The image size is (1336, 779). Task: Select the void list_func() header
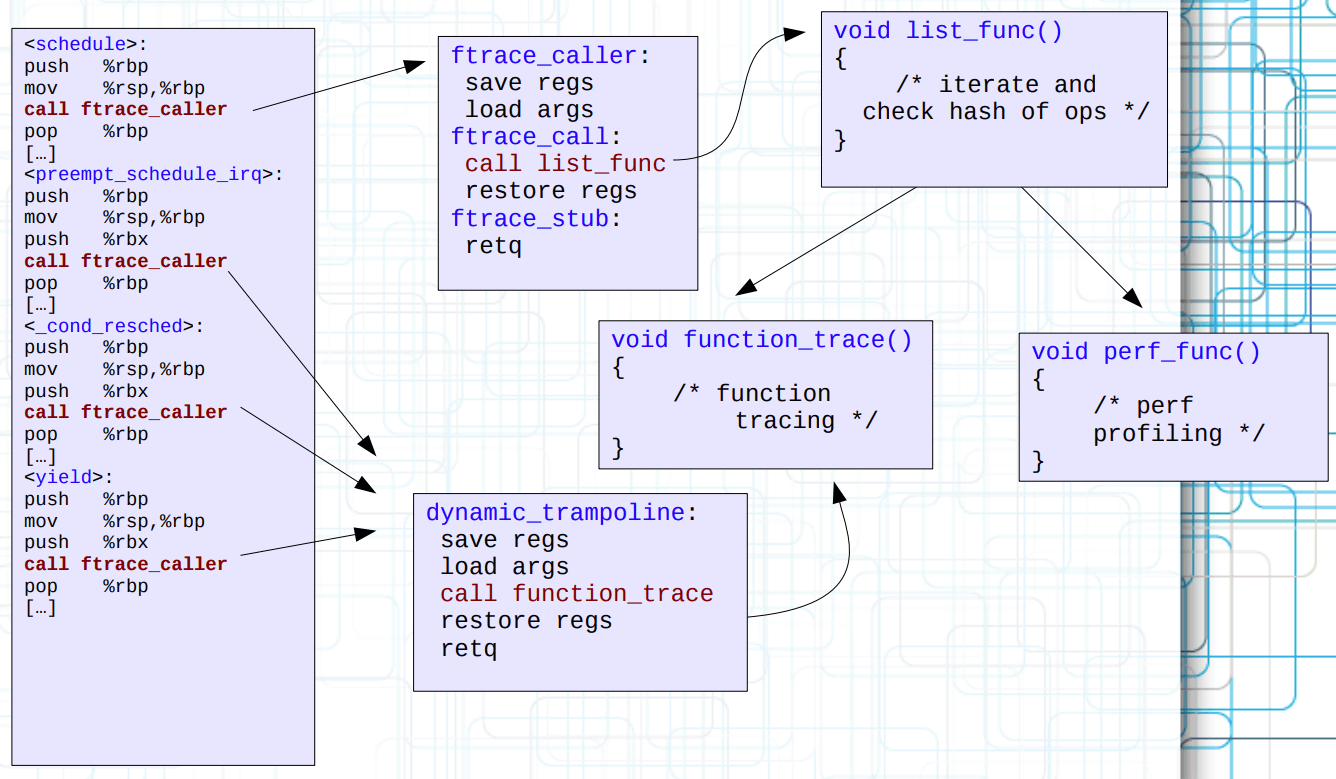(x=948, y=31)
